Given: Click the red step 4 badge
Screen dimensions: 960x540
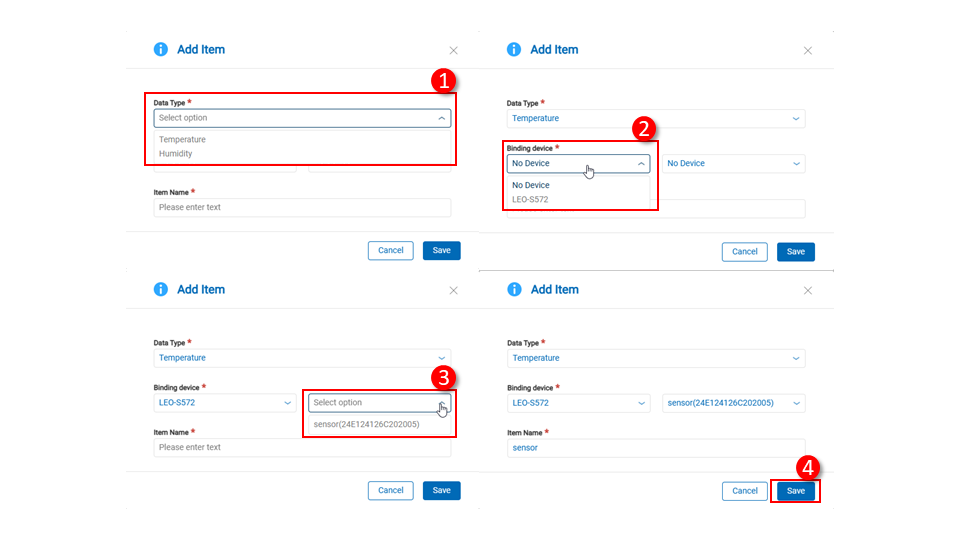Looking at the screenshot, I should [808, 468].
